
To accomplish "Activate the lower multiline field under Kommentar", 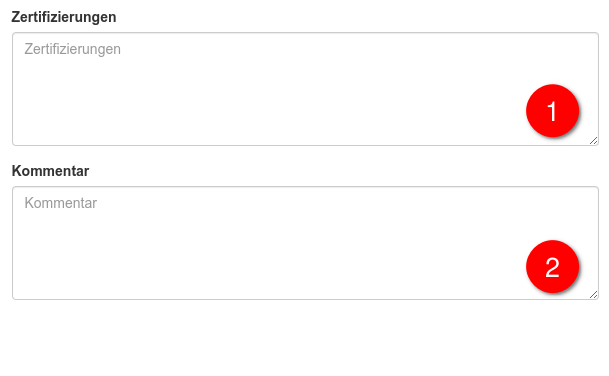I will pyautogui.click(x=305, y=243).
